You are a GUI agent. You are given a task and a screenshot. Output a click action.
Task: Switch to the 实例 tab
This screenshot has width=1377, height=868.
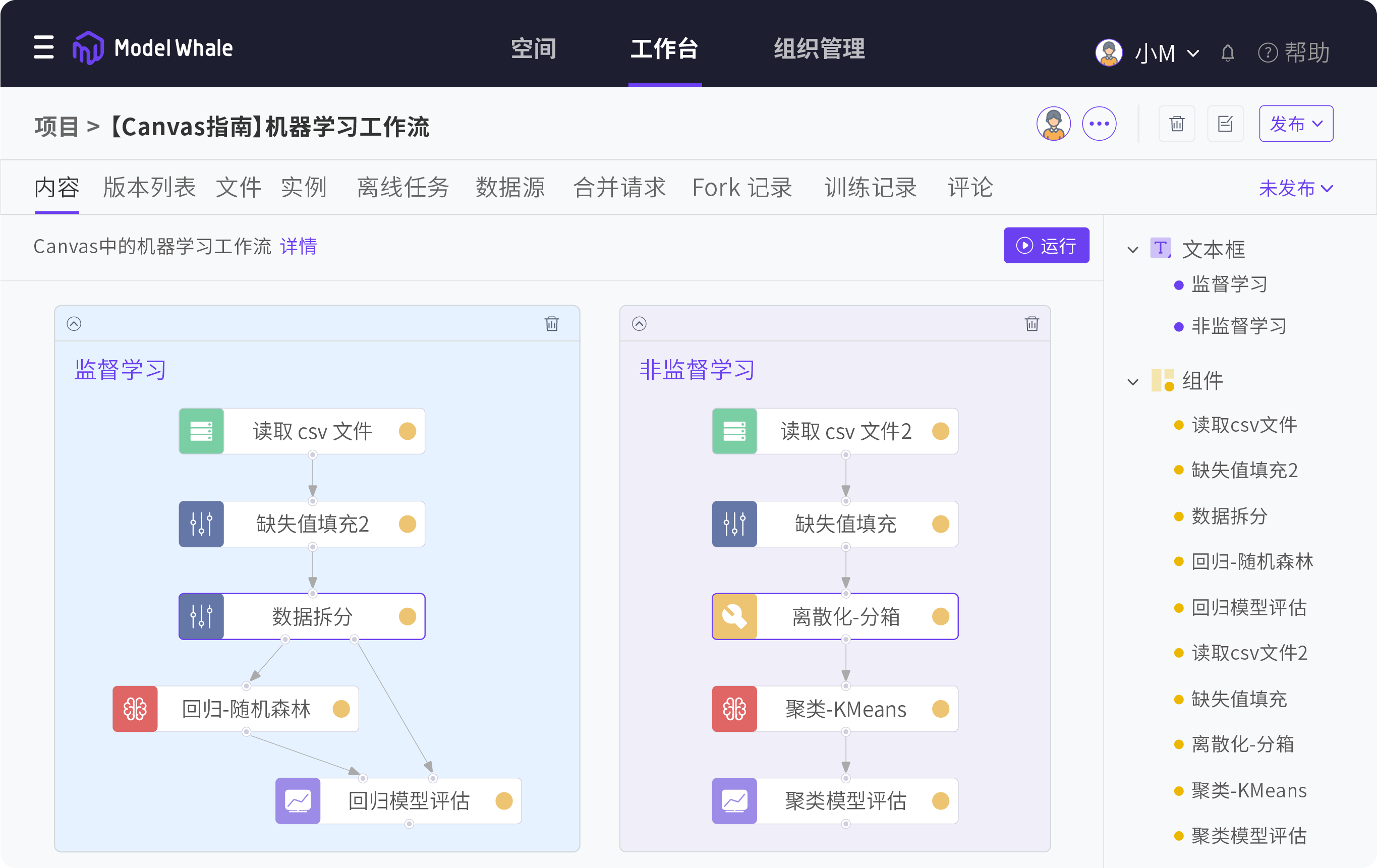[304, 188]
